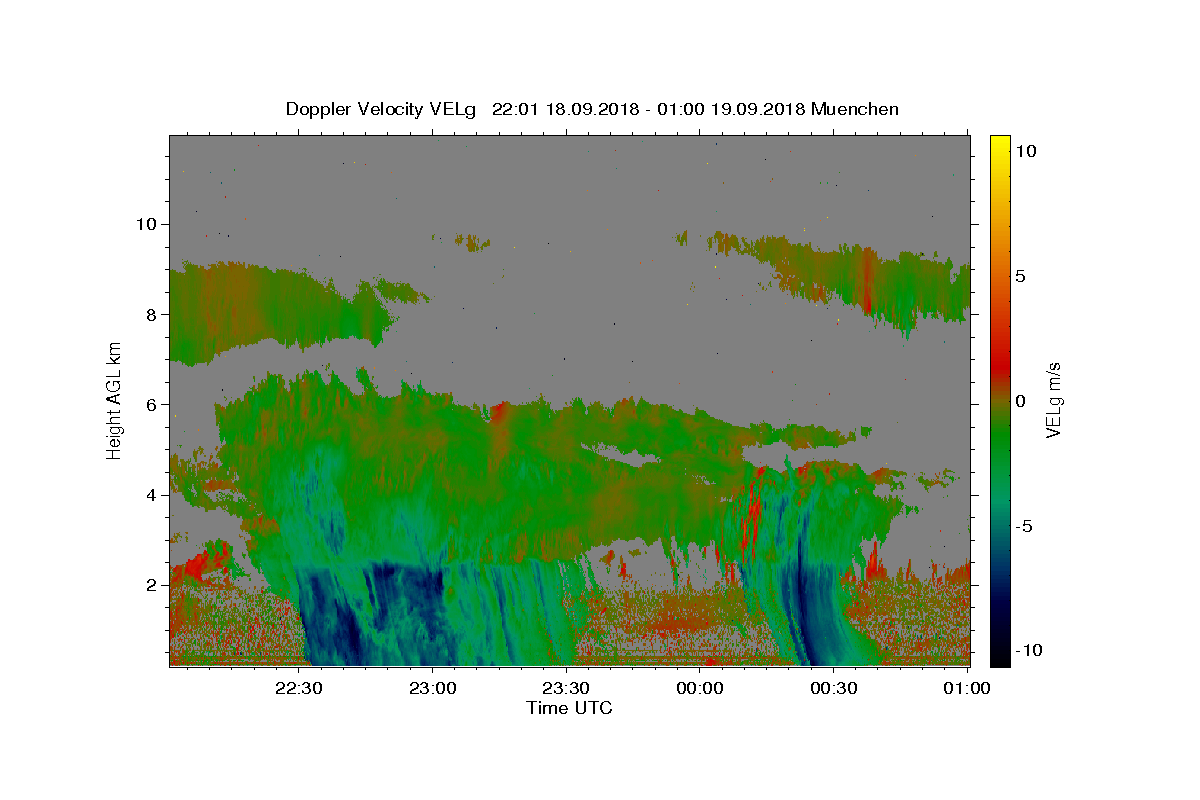The width and height of the screenshot is (1200, 800).
Task: Click the '23:30' time tick label
Action: pos(566,689)
